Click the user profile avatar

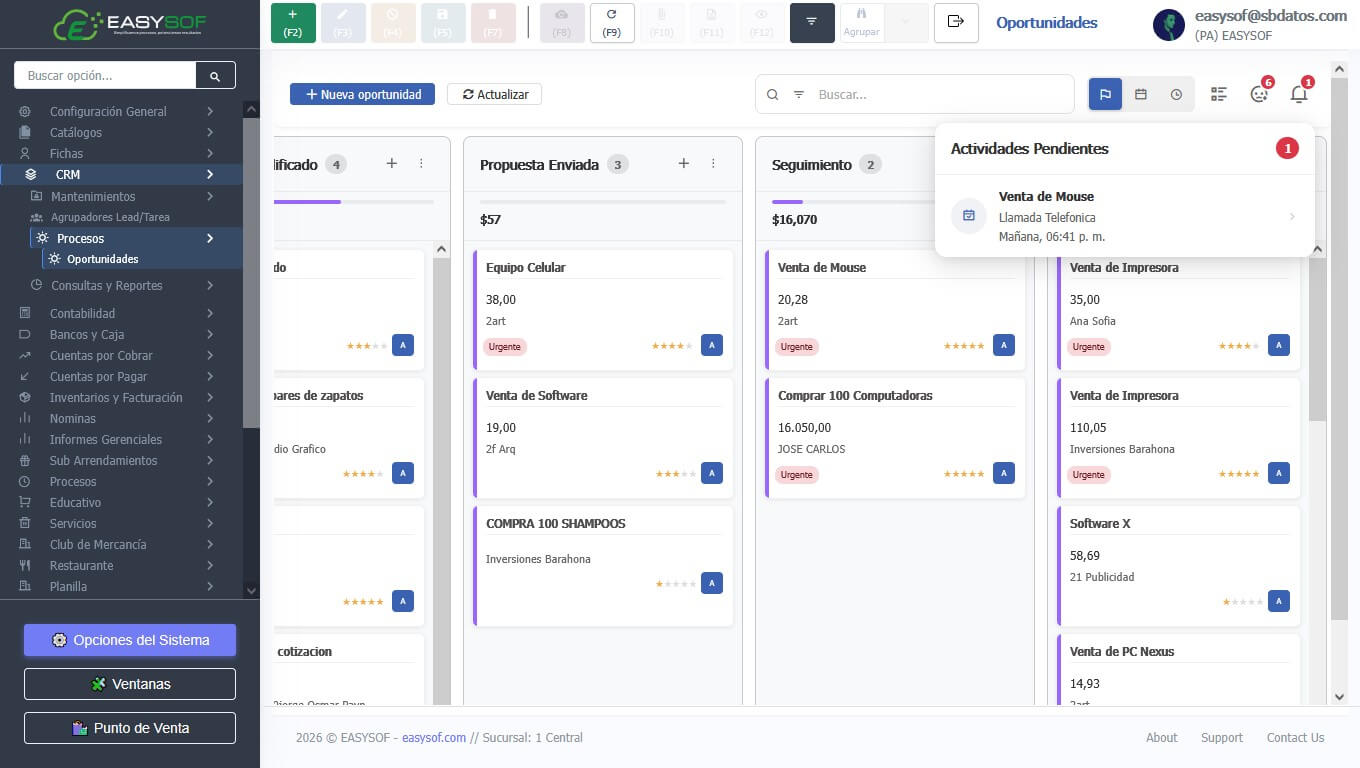pos(1169,25)
